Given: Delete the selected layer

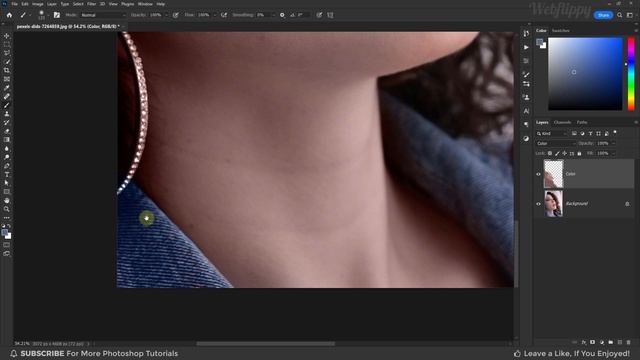Looking at the screenshot, I should coord(629,342).
